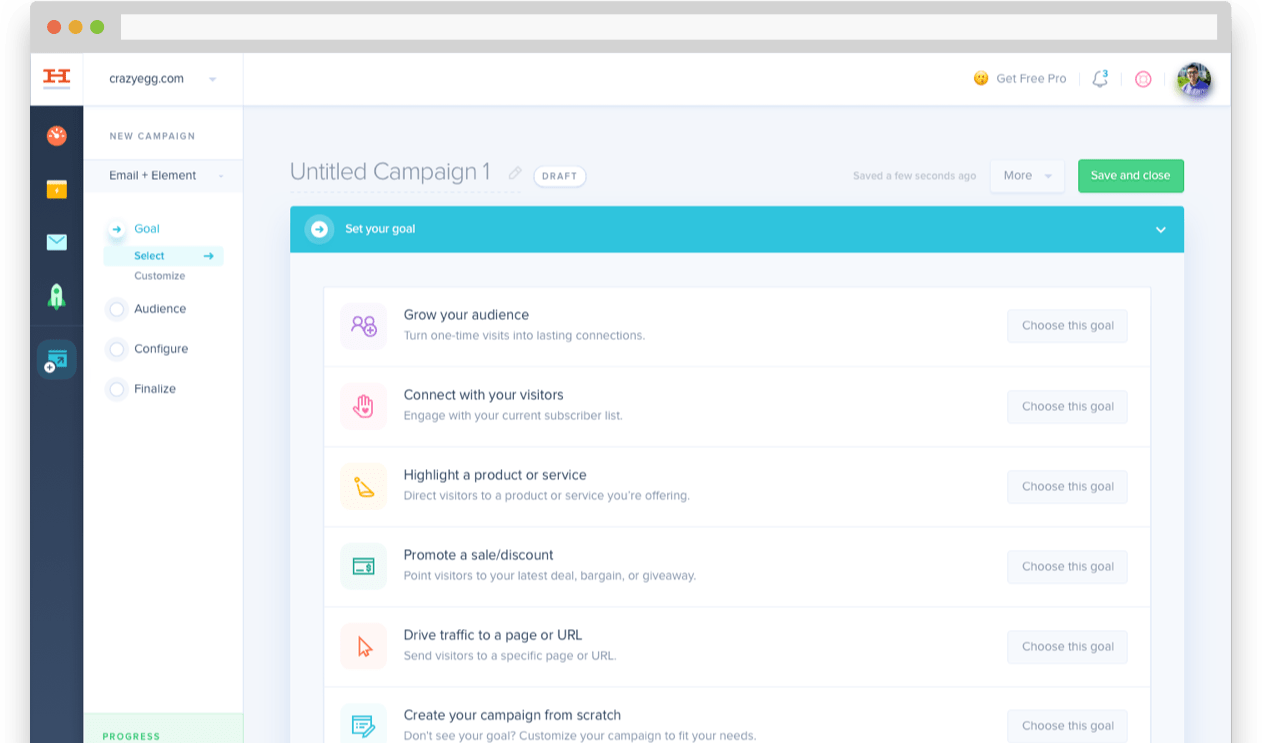The height and width of the screenshot is (743, 1262).
Task: Open the More dropdown menu
Action: pos(1027,176)
